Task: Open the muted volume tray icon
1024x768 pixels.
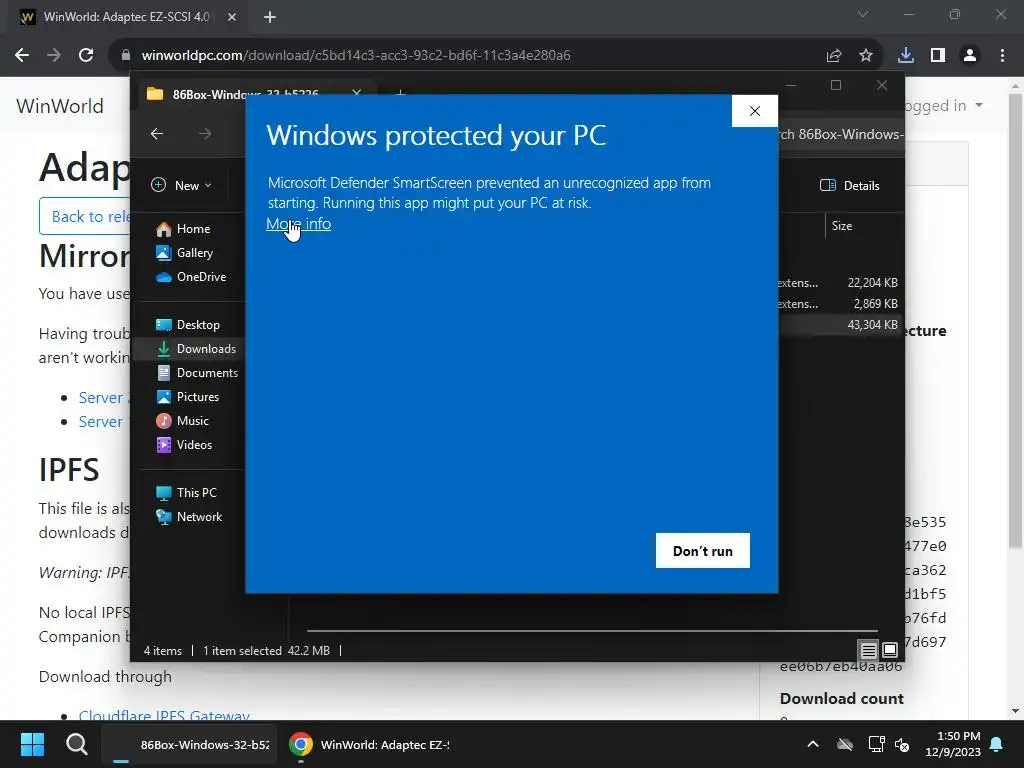Action: click(902, 744)
